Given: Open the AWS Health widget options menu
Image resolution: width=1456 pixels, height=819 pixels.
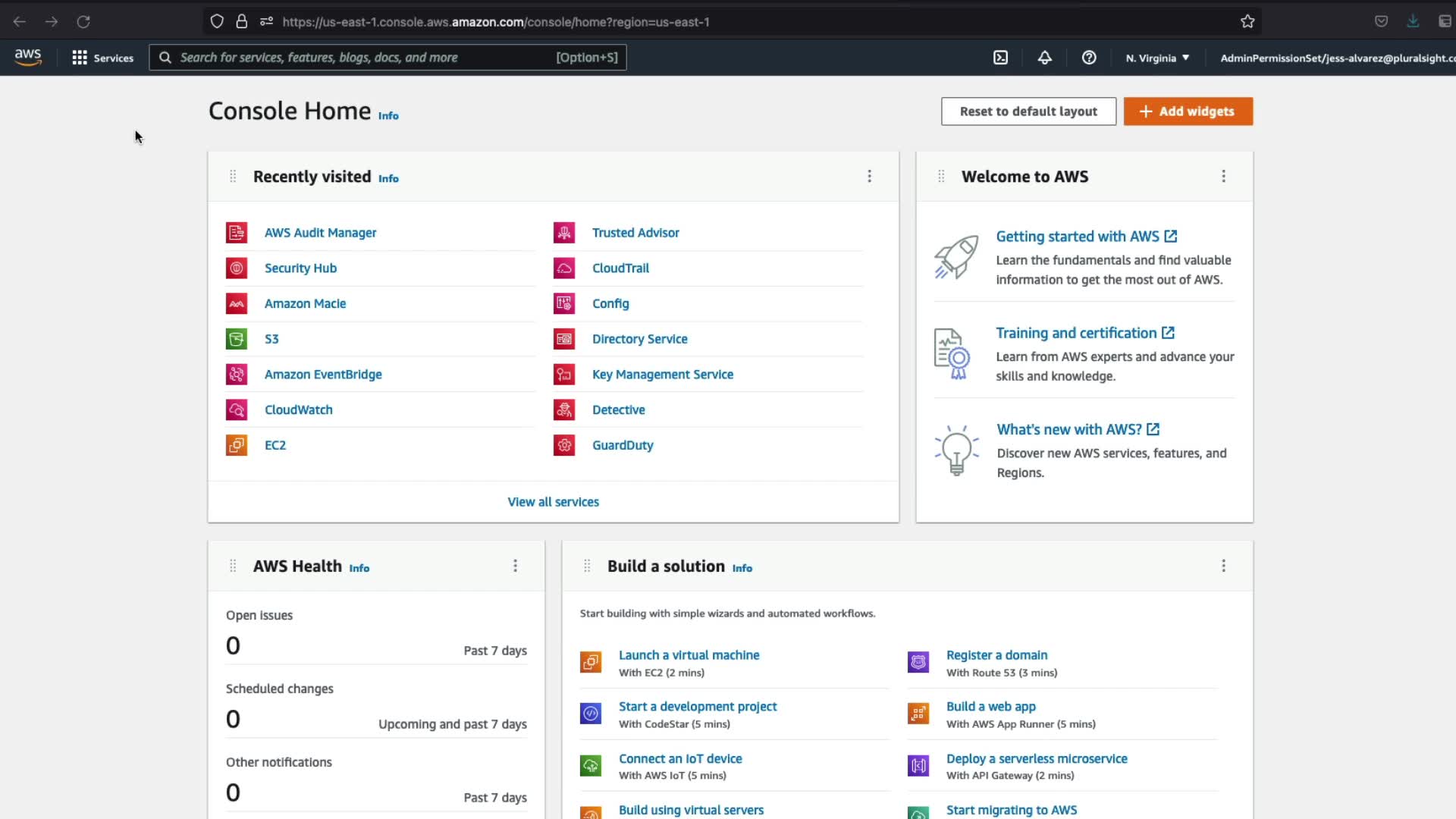Looking at the screenshot, I should 515,566.
